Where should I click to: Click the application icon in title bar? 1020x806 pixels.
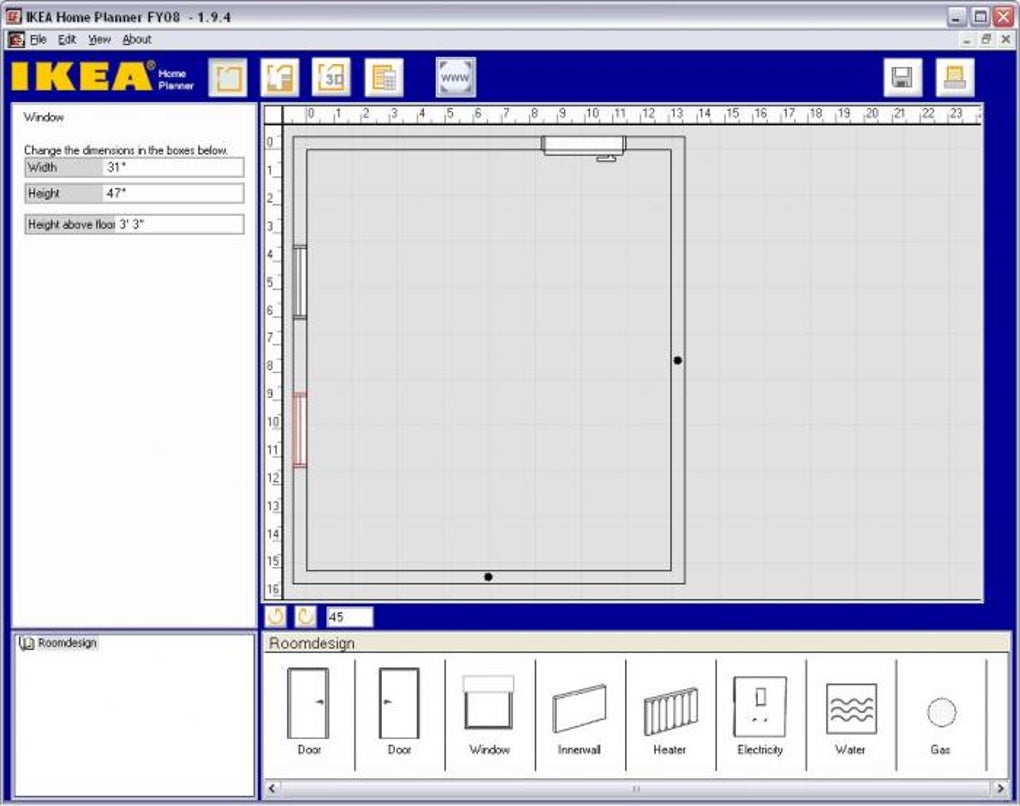(14, 16)
